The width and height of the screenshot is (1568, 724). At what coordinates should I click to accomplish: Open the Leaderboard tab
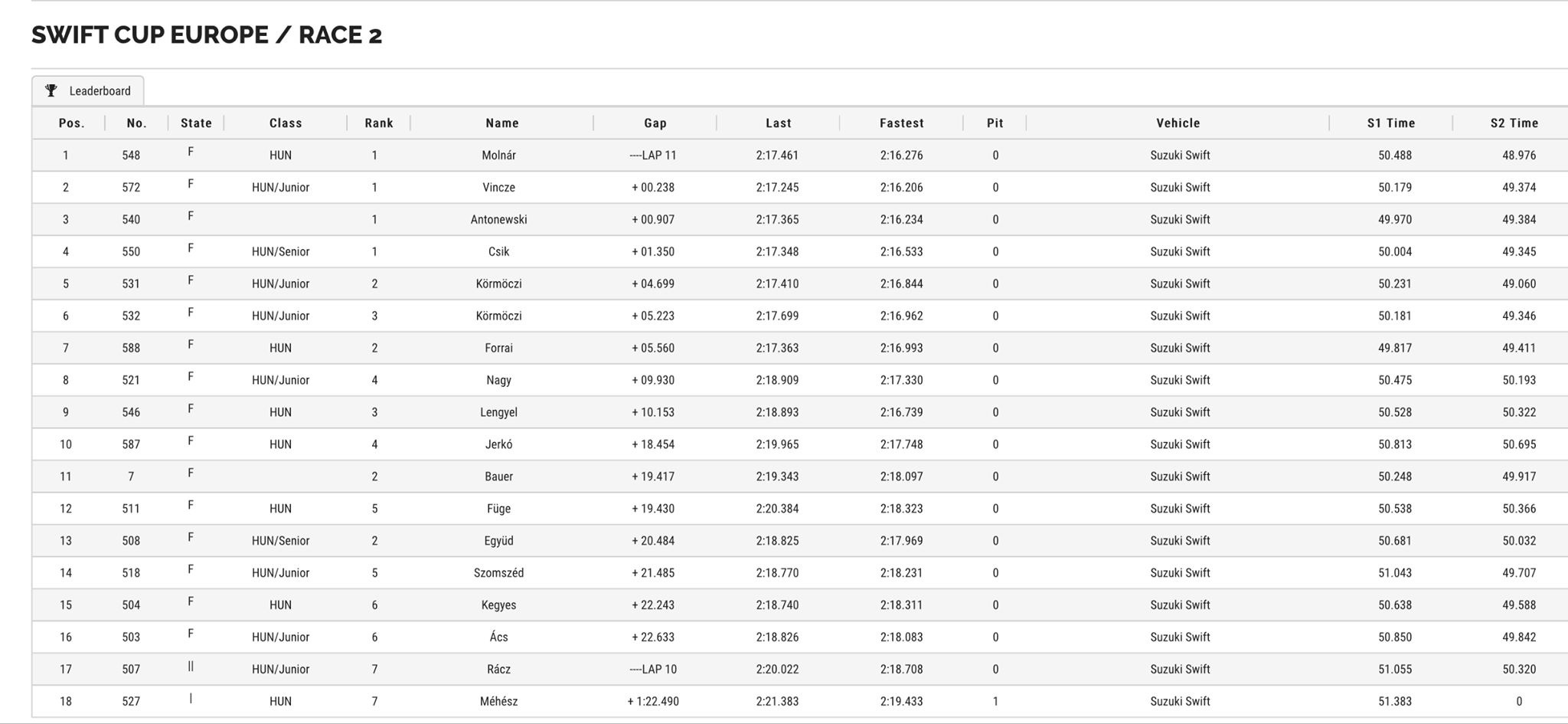tap(88, 90)
